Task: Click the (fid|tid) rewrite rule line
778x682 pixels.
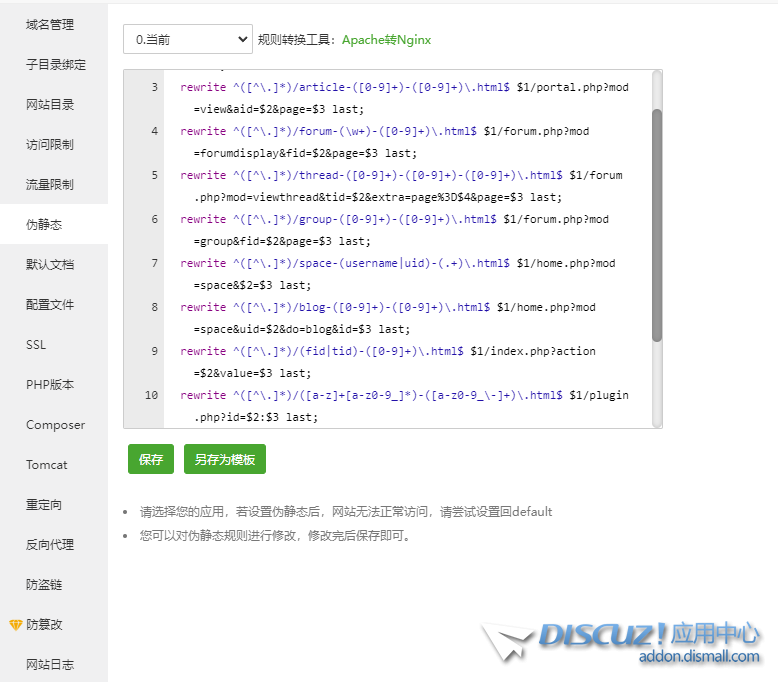Action: 388,362
